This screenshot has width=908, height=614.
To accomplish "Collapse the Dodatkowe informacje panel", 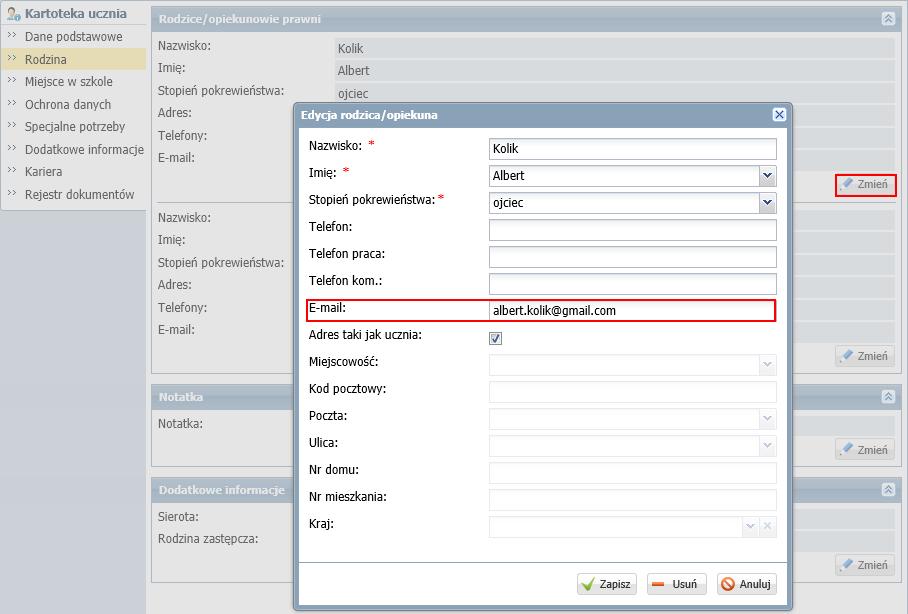I will 888,489.
